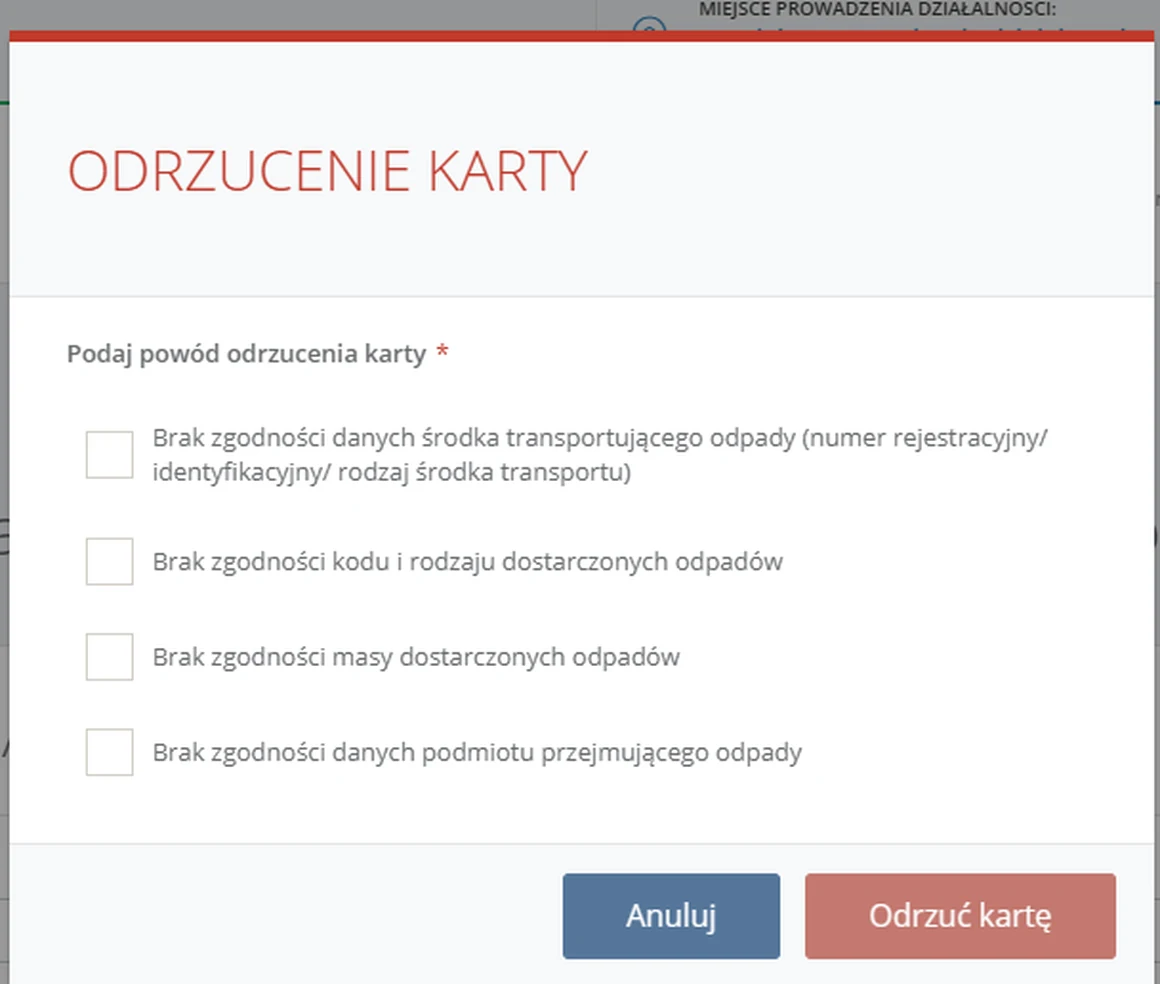This screenshot has height=984, width=1160.
Task: Click the 'ODRZUCENIE KARTY' dialog title
Action: (x=328, y=171)
